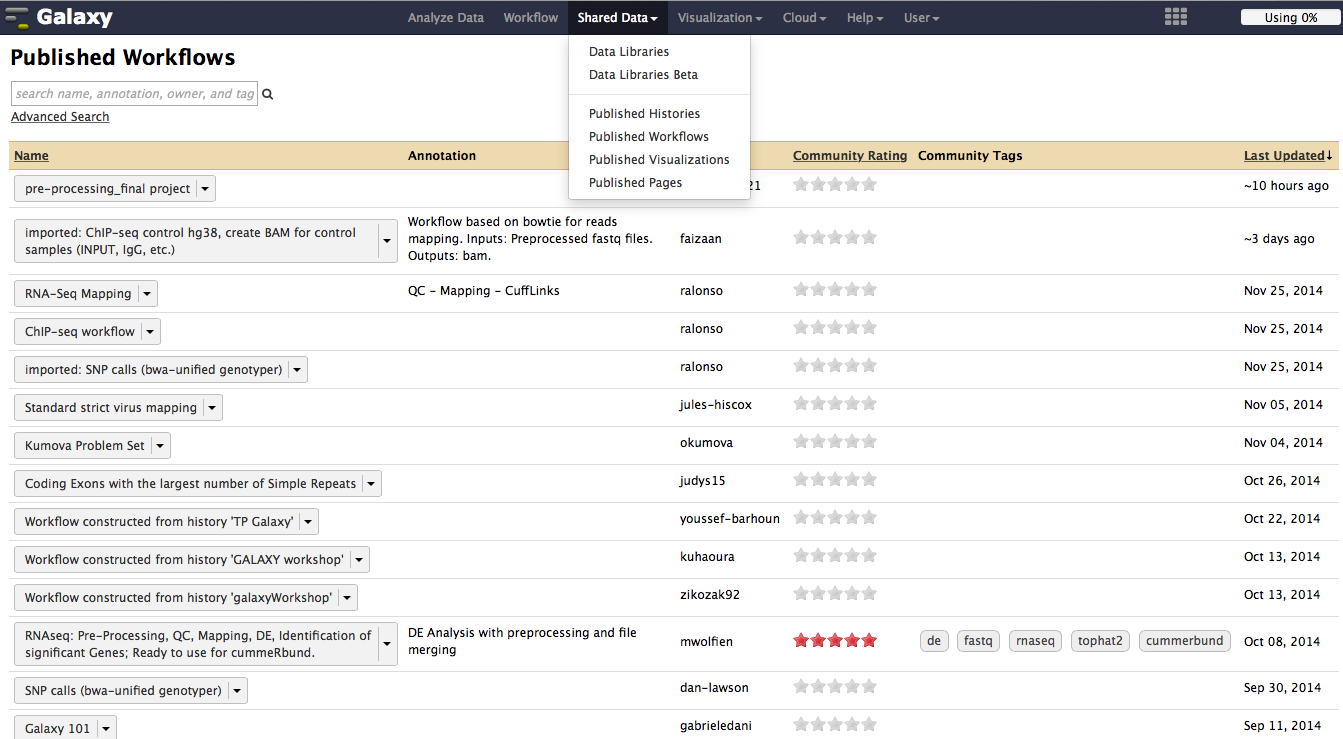Click the Galaxy logo icon
Screen dimensions: 1343x739
tap(17, 18)
